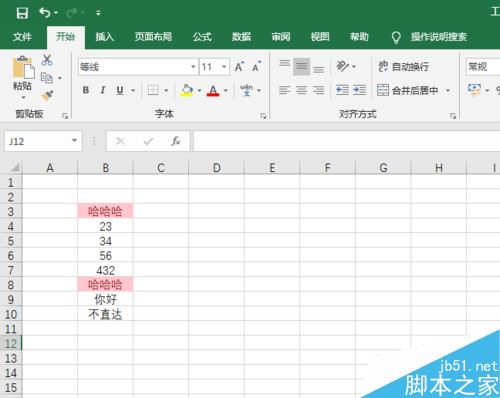Click the Decrease Indent icon

click(342, 90)
